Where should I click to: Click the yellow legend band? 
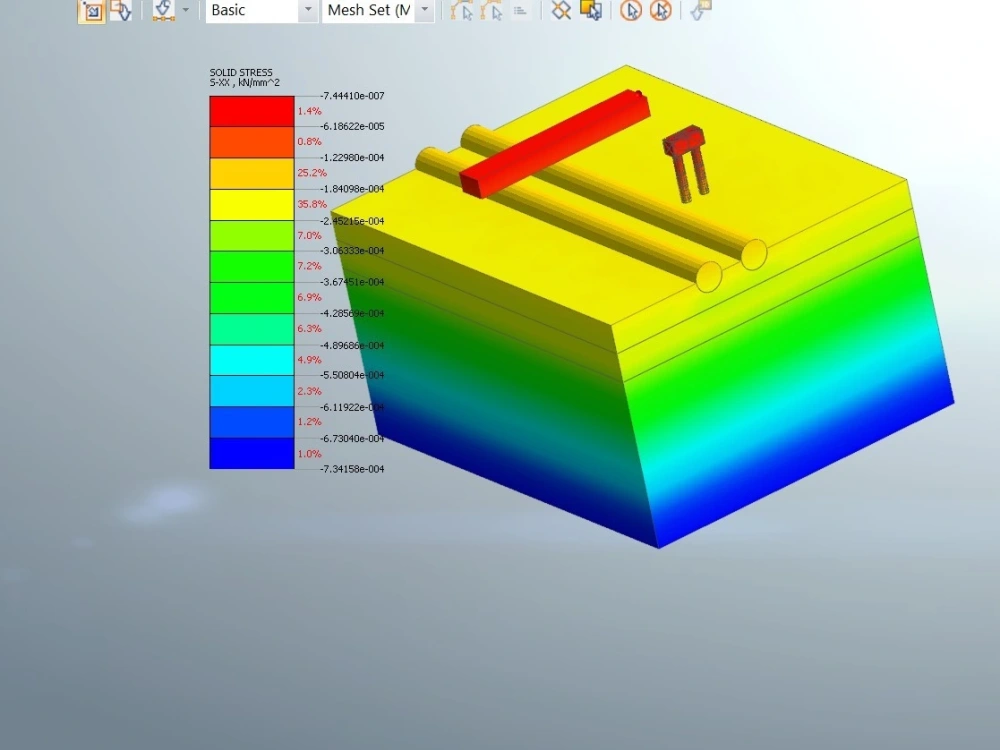[250, 203]
